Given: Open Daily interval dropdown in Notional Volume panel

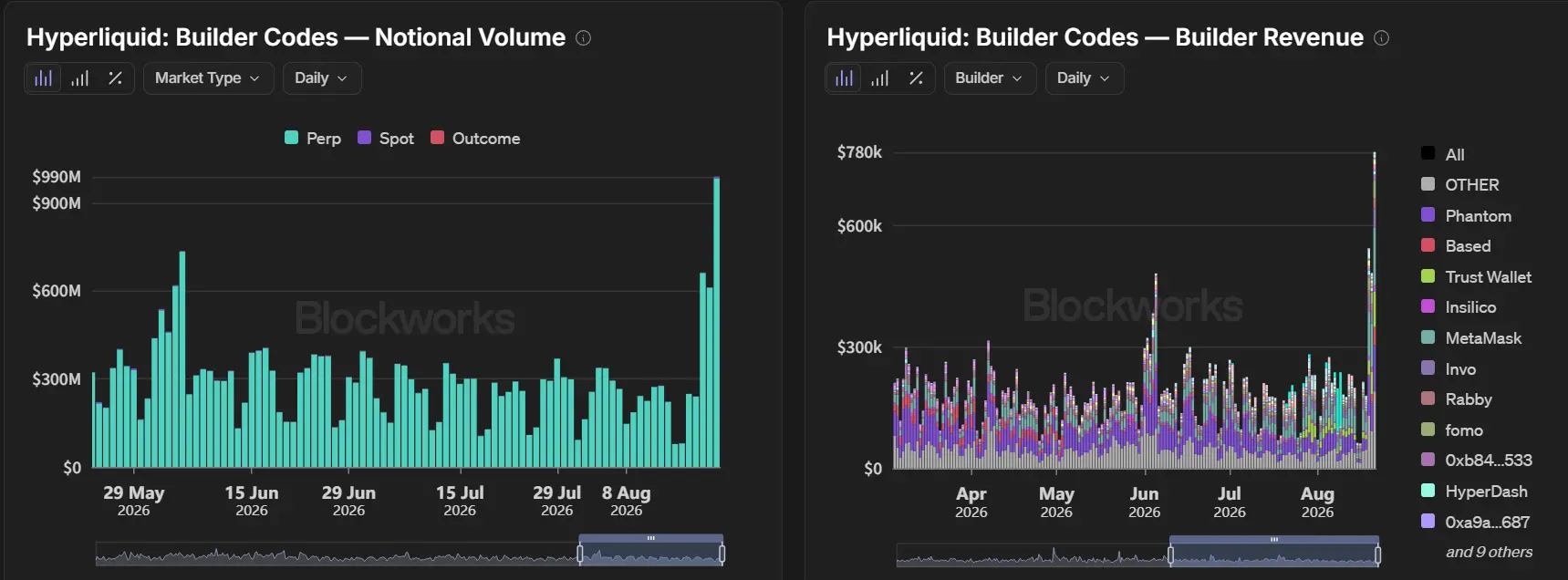Looking at the screenshot, I should [322, 78].
